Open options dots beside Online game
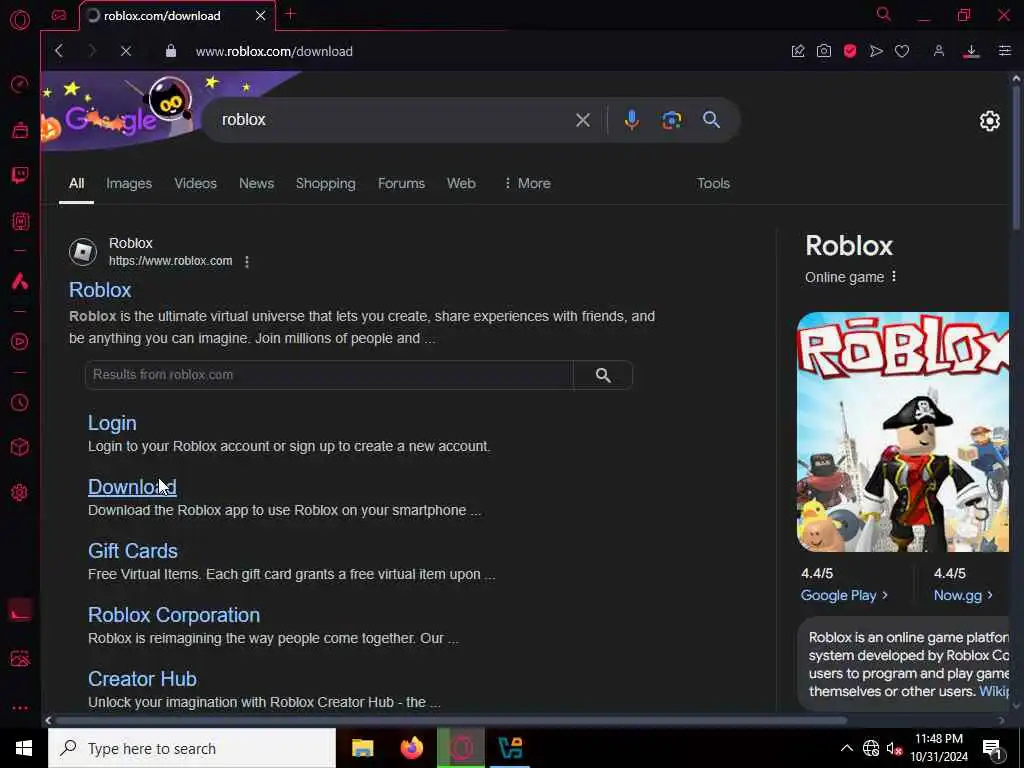Viewport: 1024px width, 768px height. (894, 277)
